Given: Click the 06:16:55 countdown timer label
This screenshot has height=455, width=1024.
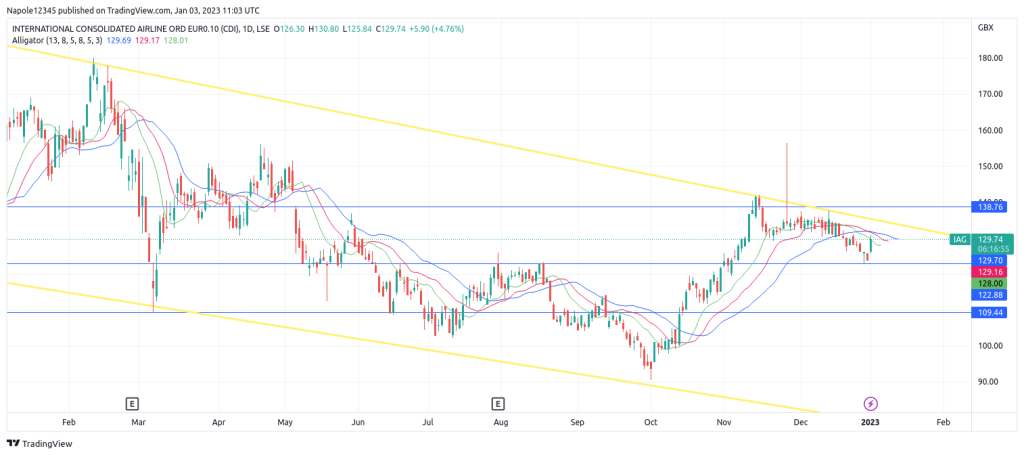Looking at the screenshot, I should (995, 249).
